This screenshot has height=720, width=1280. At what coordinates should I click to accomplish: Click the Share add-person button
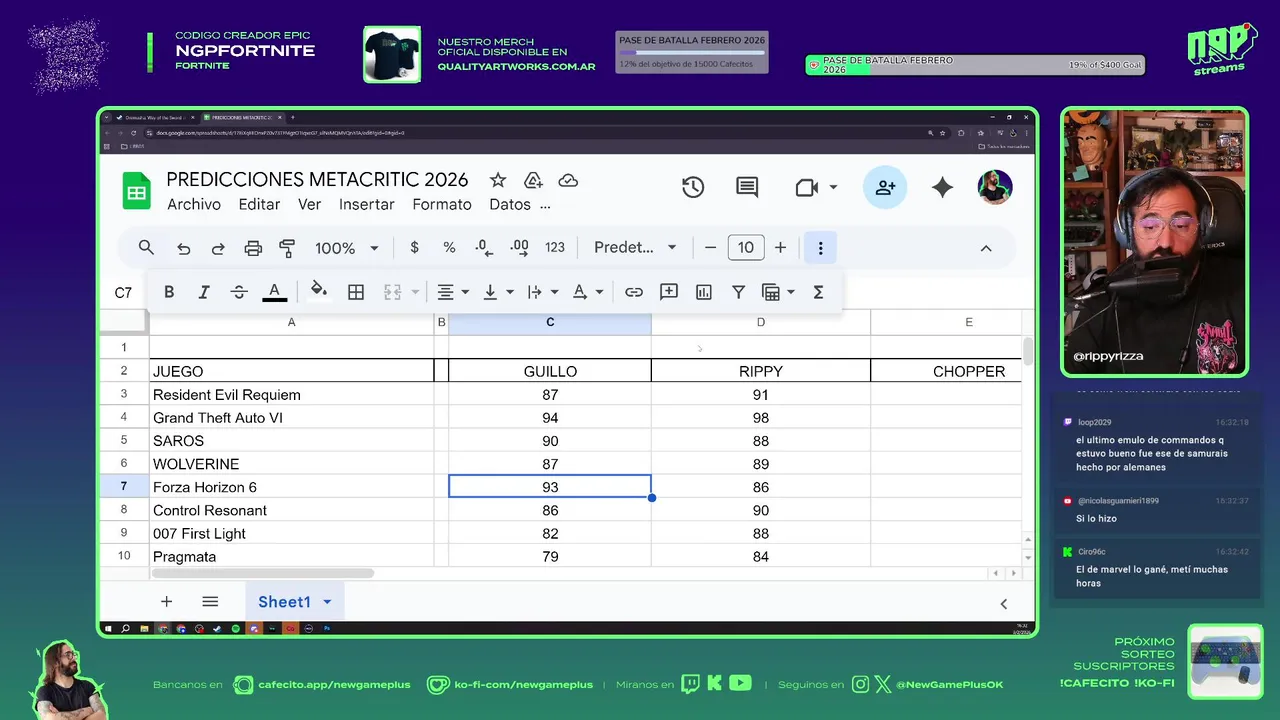point(885,187)
